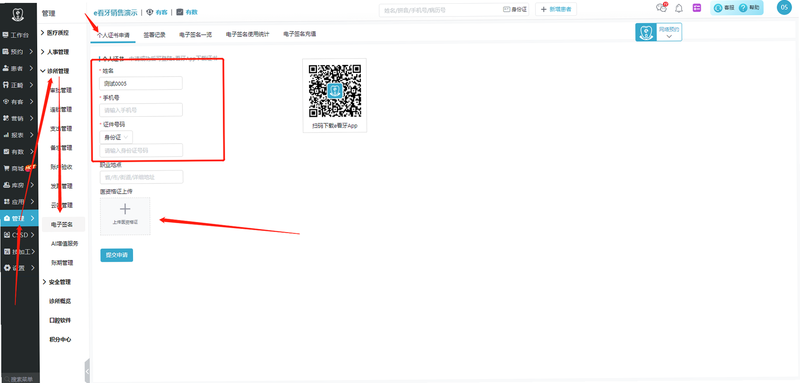Open the 口腔软件 menu item
This screenshot has width=800, height=383.
point(60,320)
